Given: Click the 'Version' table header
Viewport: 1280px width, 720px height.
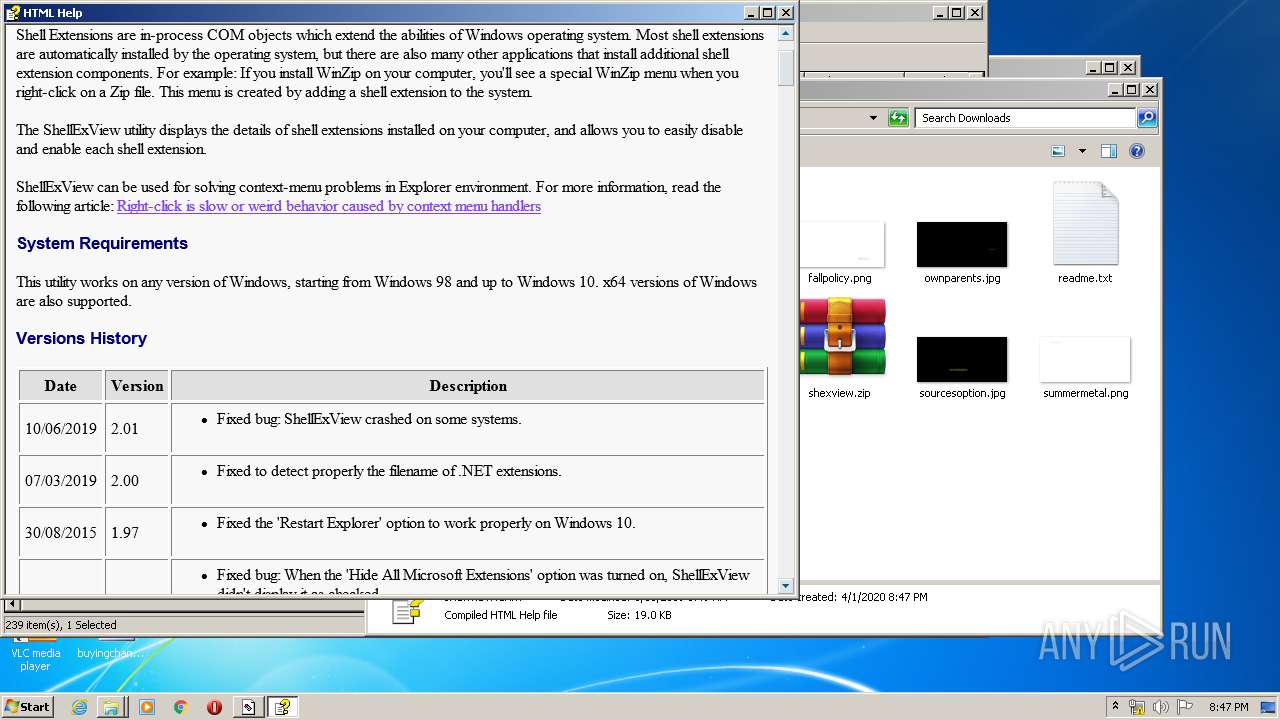Looking at the screenshot, I should click(x=137, y=386).
